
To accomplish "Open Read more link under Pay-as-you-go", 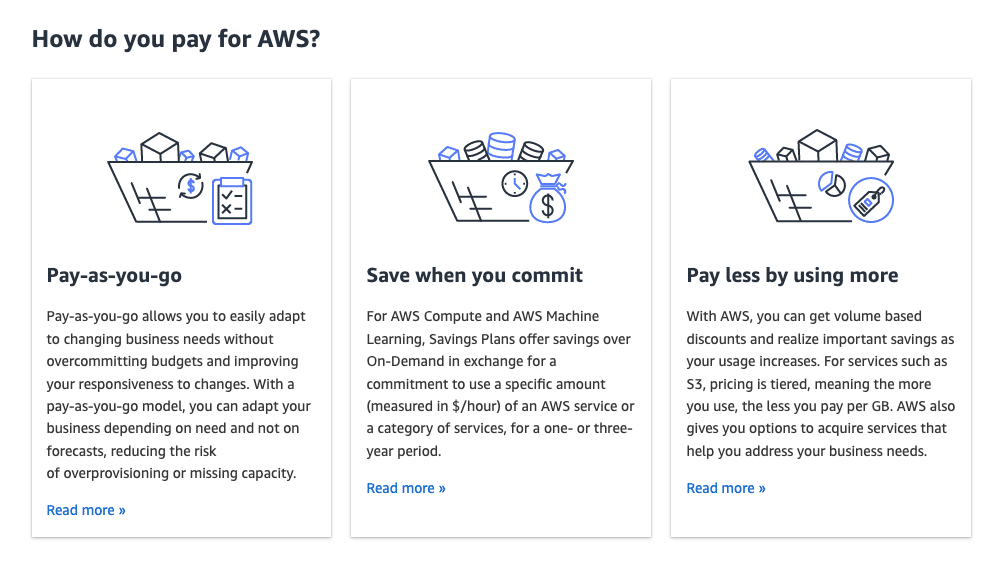I will [x=86, y=510].
